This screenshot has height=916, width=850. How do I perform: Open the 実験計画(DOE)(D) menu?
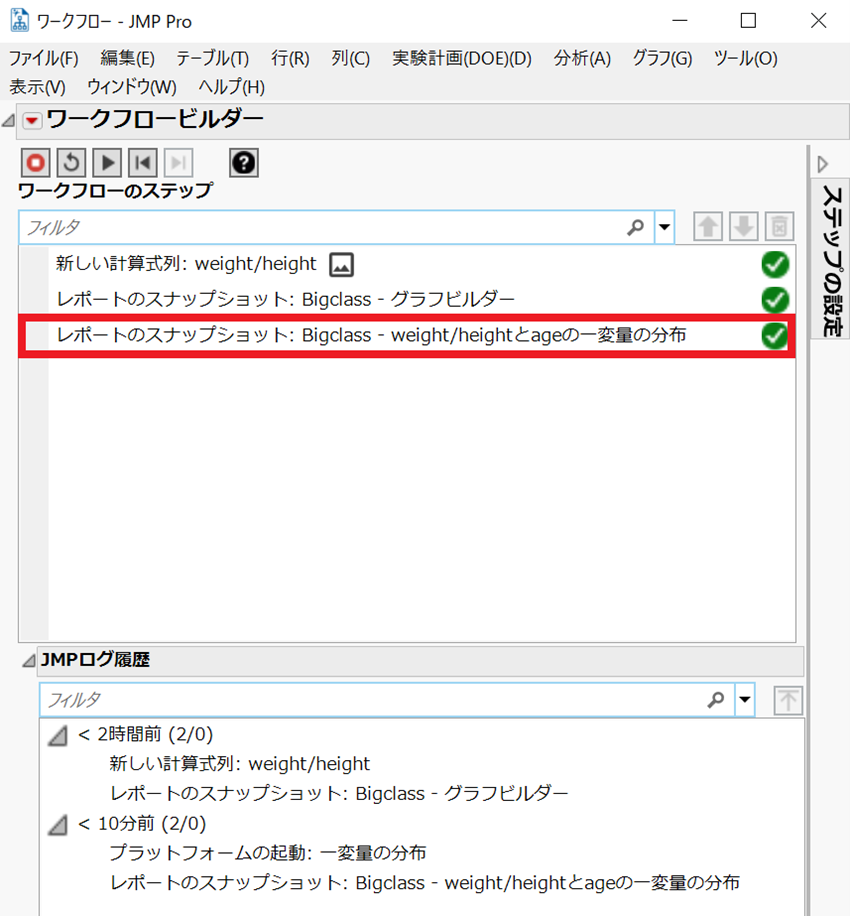[x=462, y=58]
